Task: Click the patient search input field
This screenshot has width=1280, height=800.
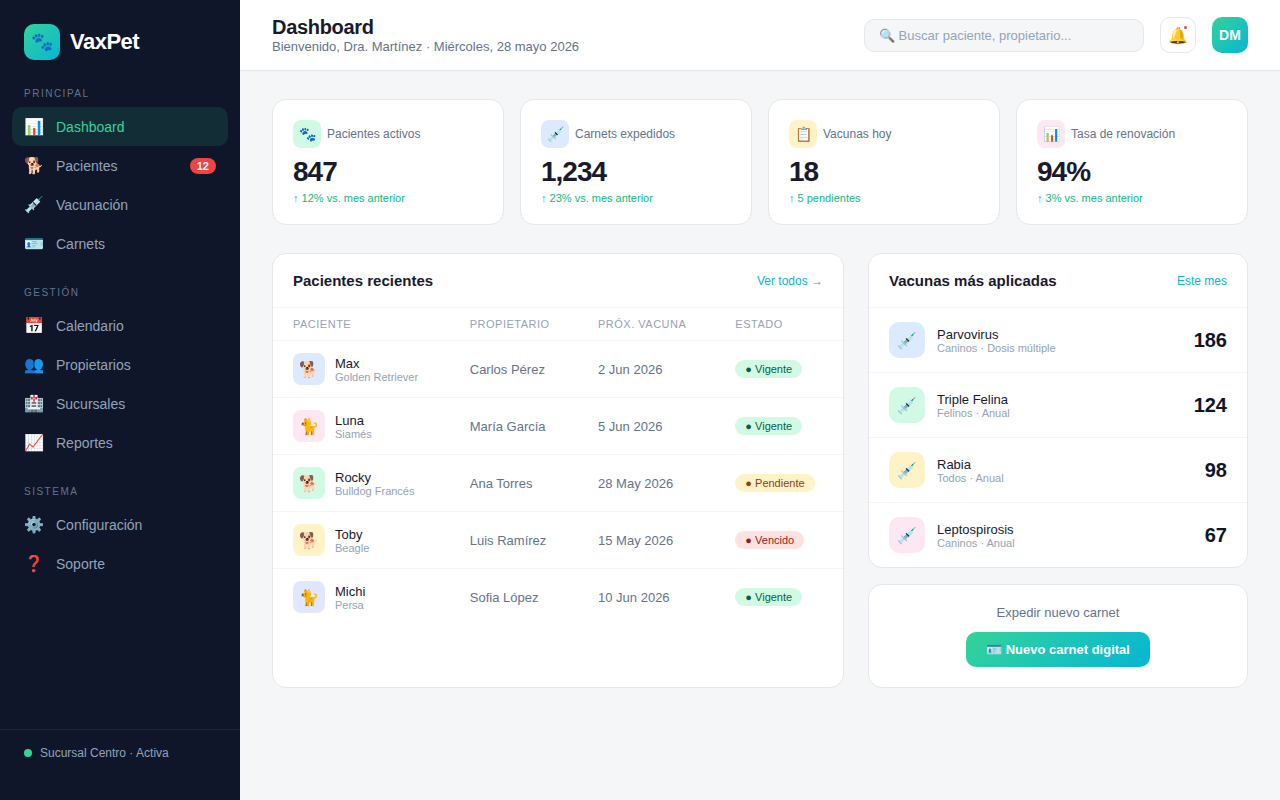Action: (x=1004, y=35)
